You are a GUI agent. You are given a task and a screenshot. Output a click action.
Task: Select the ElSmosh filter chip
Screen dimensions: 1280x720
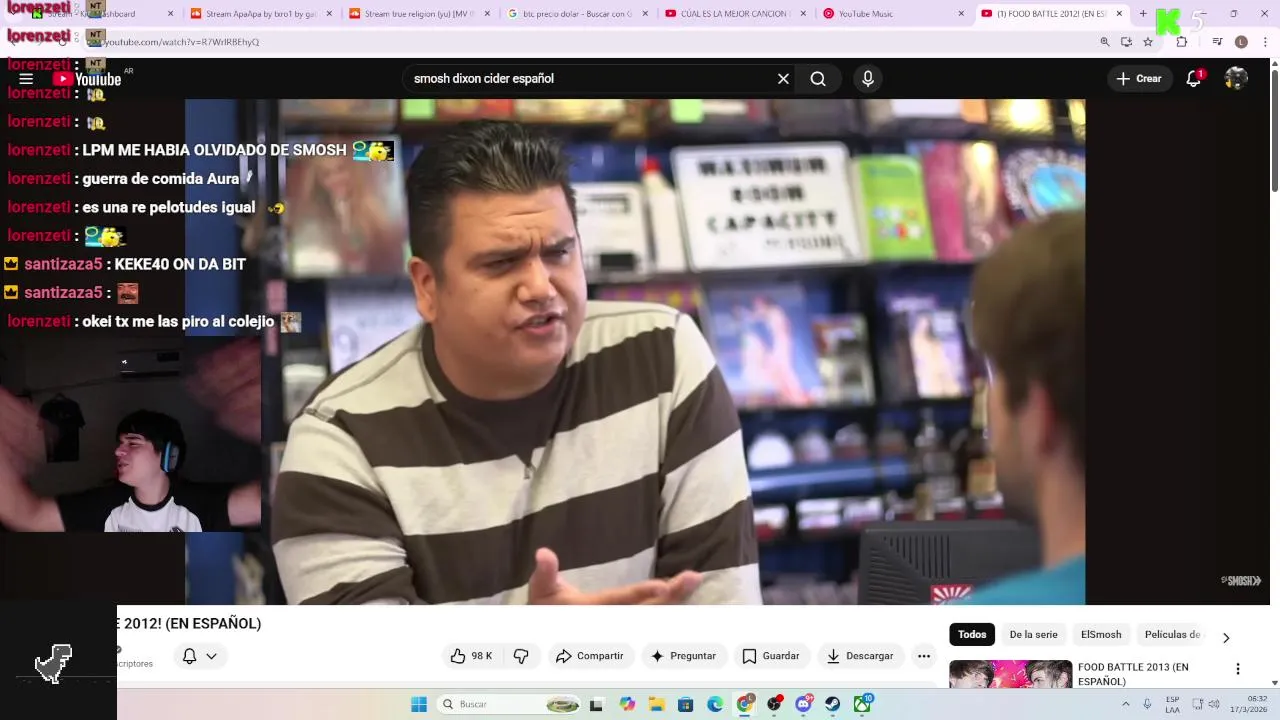(x=1101, y=635)
